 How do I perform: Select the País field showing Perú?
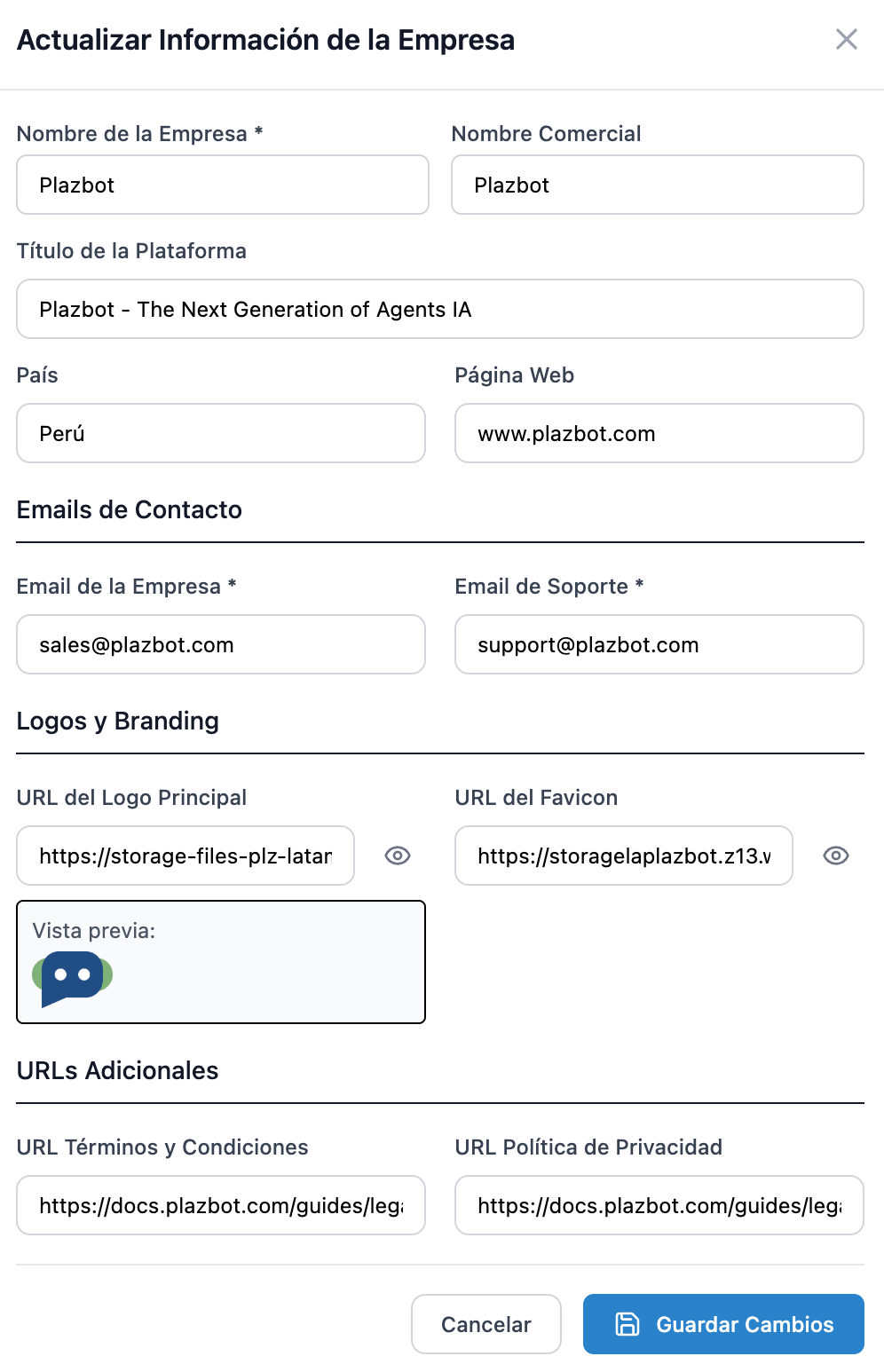click(x=221, y=433)
